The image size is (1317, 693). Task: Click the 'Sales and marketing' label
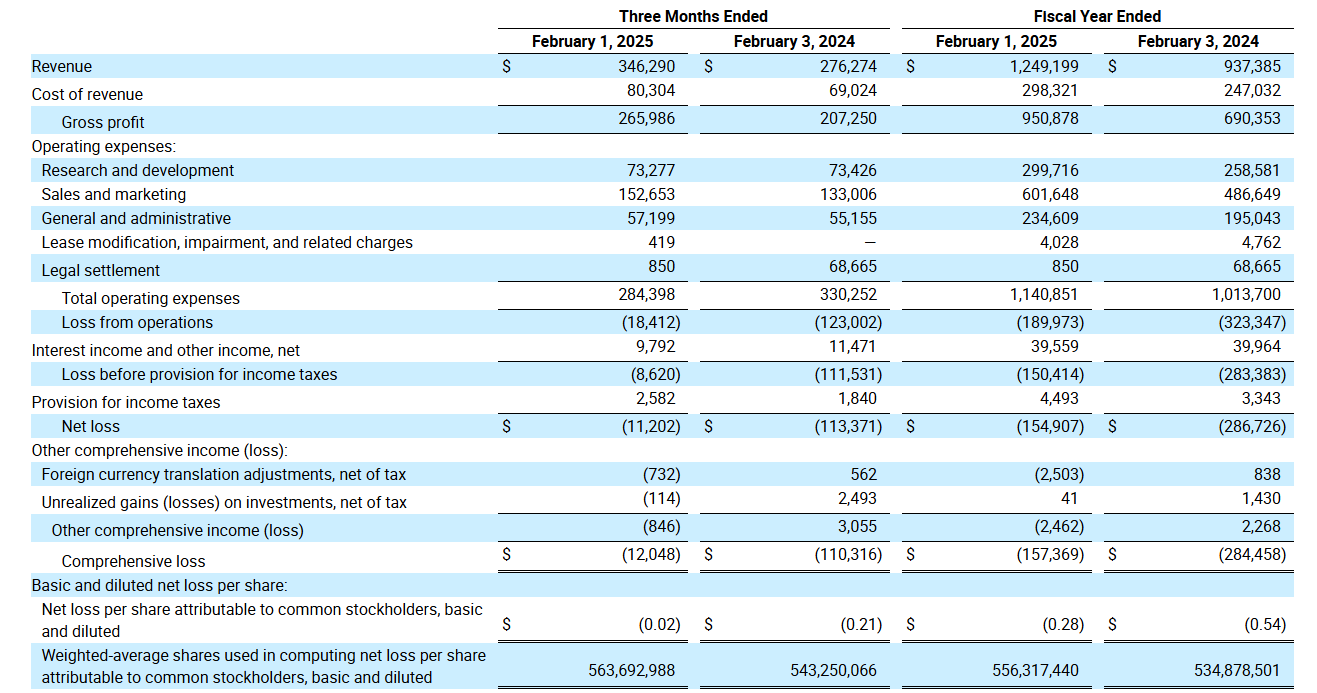click(x=114, y=194)
